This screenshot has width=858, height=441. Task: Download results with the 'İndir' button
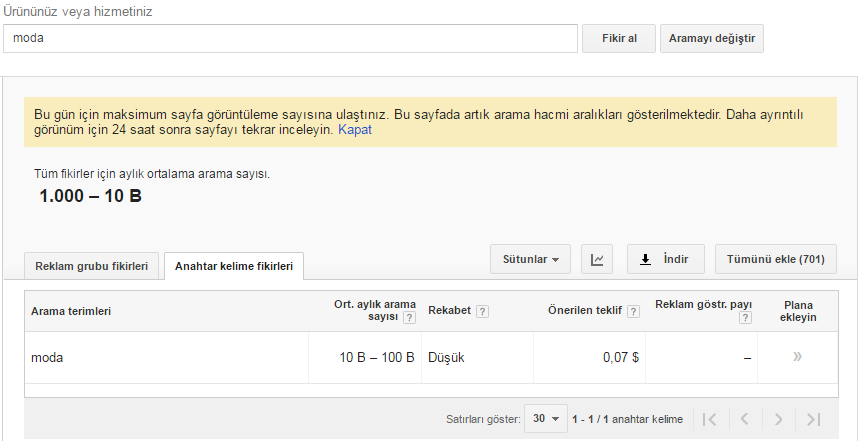tap(666, 259)
